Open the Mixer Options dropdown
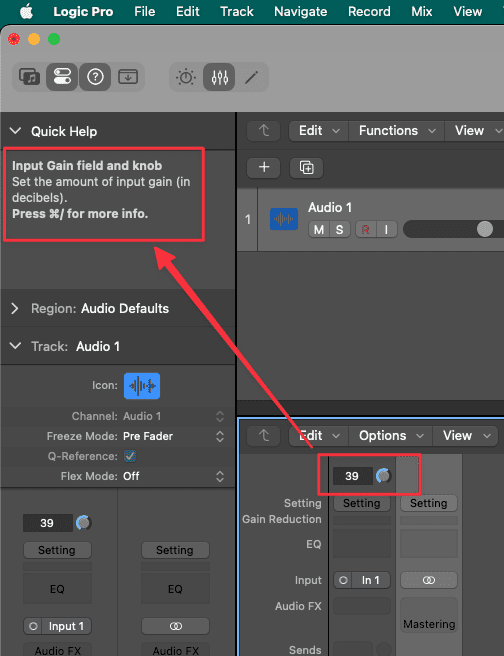Viewport: 504px width, 656px height. [391, 436]
